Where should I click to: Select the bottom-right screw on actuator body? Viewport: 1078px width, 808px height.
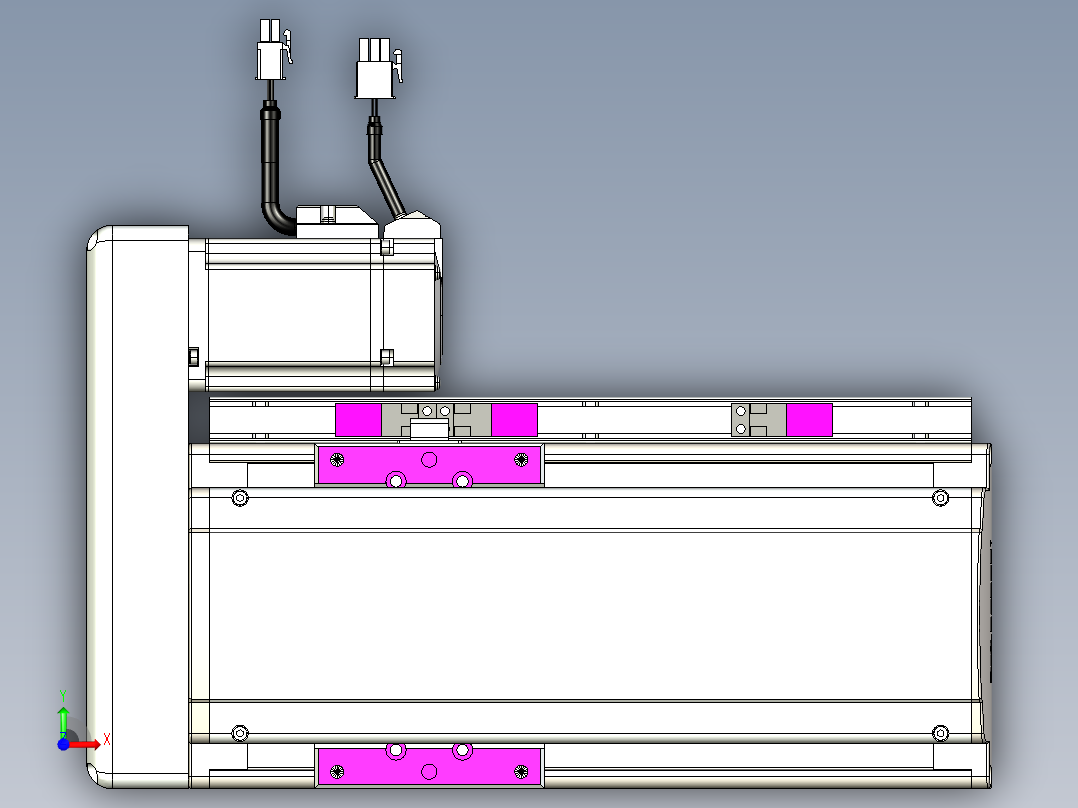940,733
